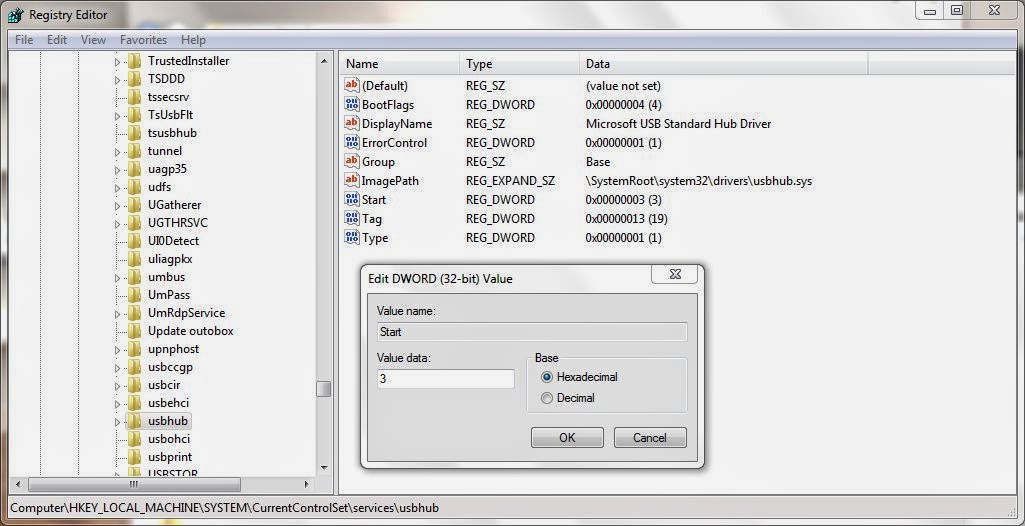Click the TrustedInstaller folder icon
This screenshot has width=1025, height=526.
coord(134,61)
